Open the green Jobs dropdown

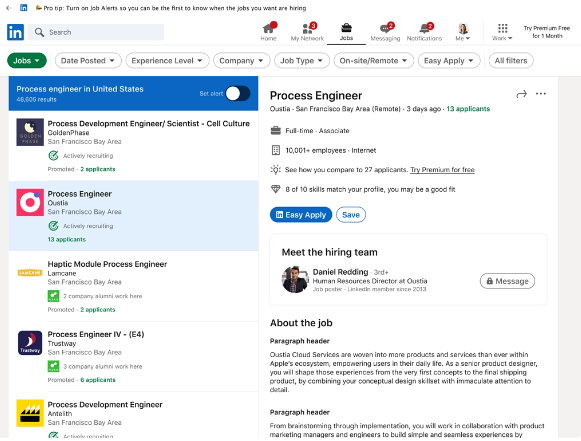click(x=27, y=60)
